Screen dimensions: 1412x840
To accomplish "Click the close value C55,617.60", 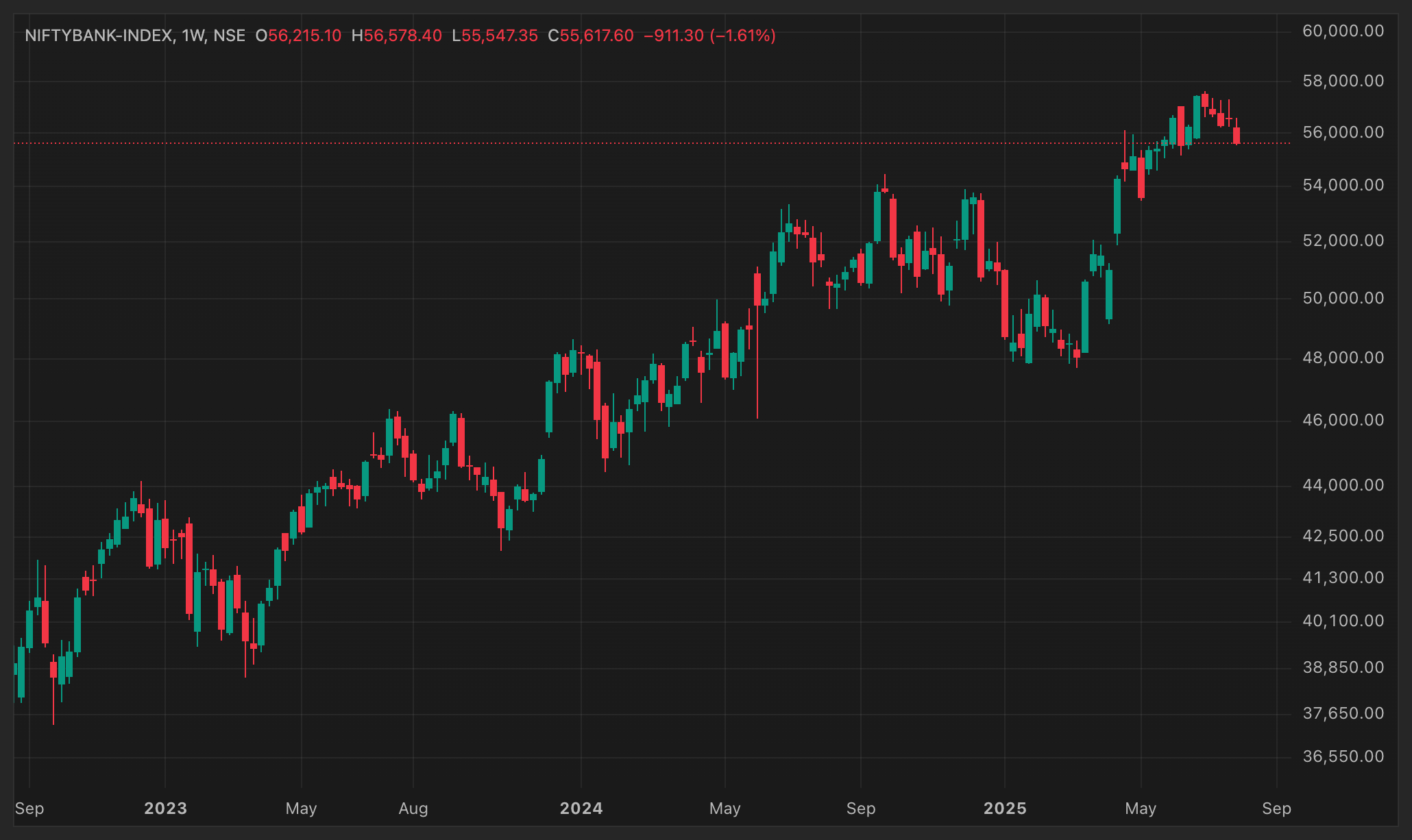I will (591, 36).
